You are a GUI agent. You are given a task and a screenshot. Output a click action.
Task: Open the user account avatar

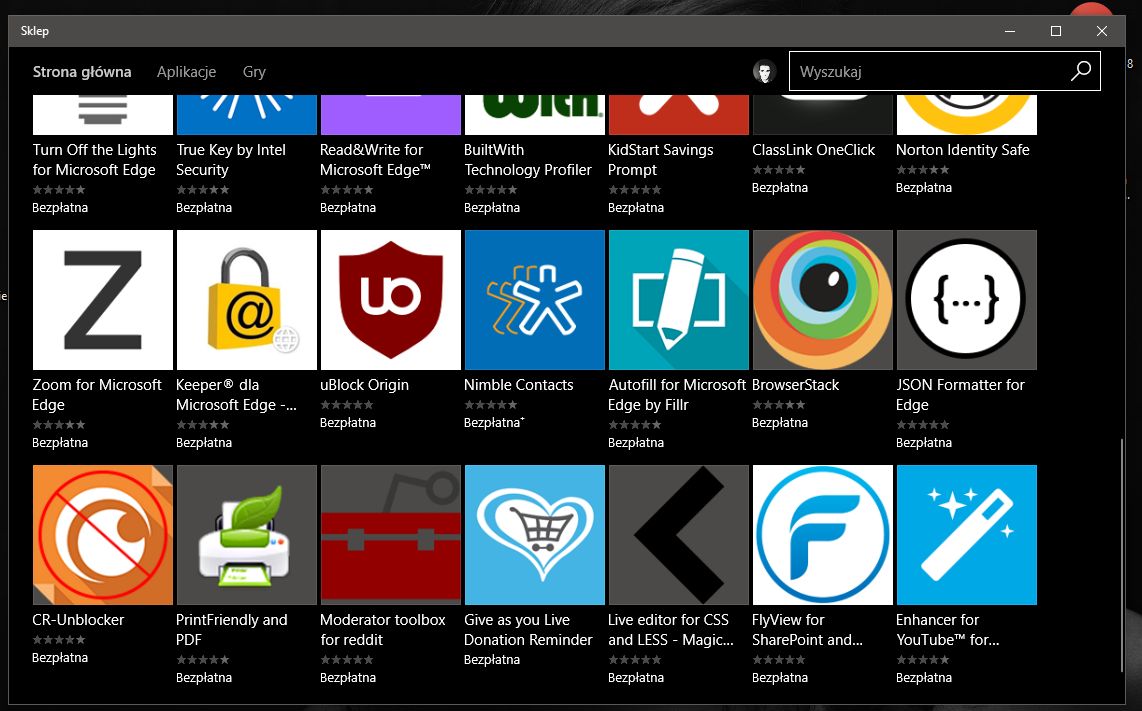point(764,71)
